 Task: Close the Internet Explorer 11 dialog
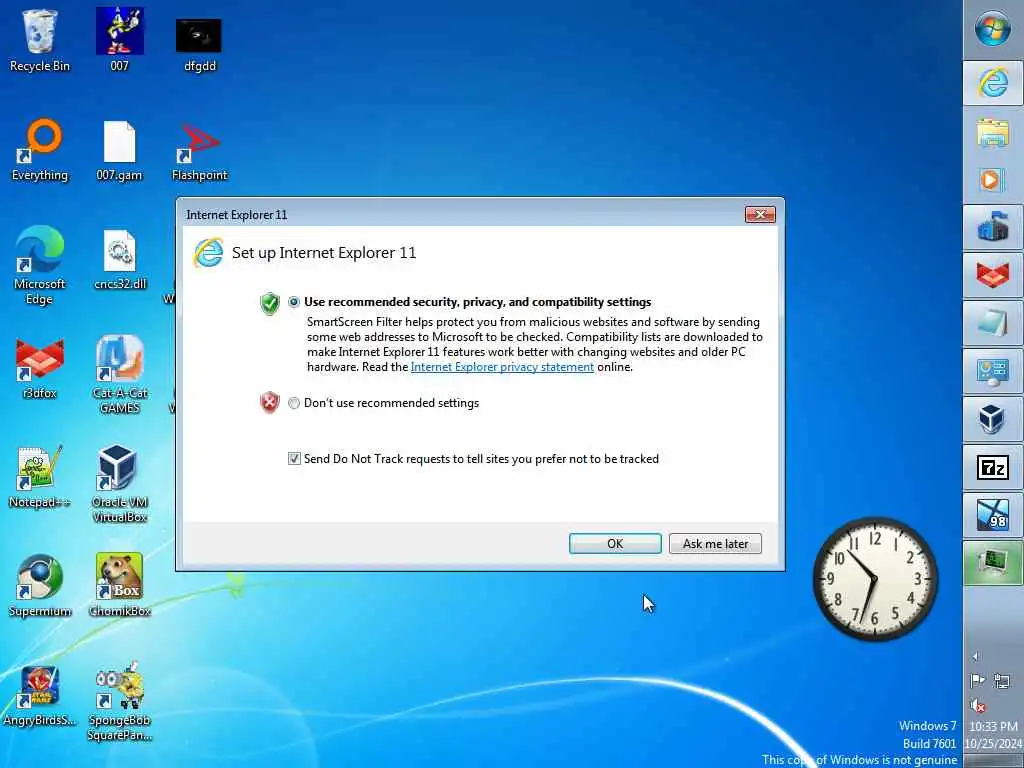(760, 214)
